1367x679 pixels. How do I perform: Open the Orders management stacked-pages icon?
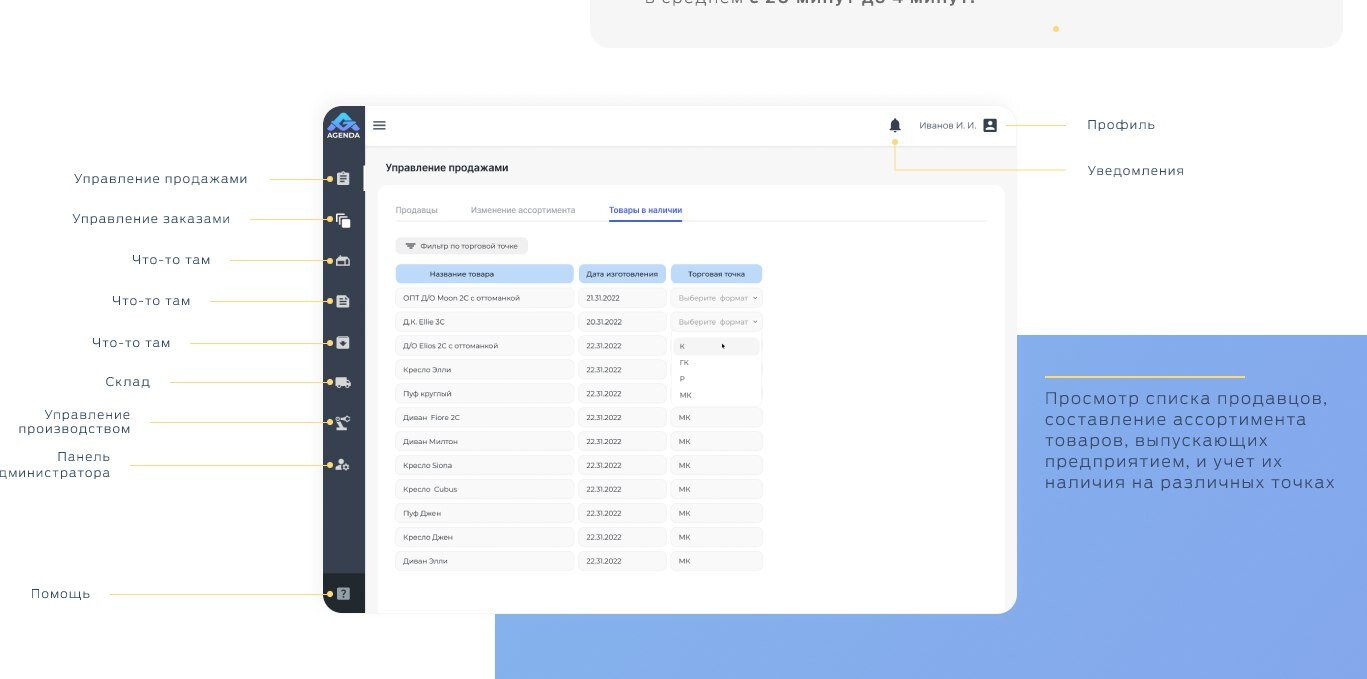pyautogui.click(x=343, y=220)
